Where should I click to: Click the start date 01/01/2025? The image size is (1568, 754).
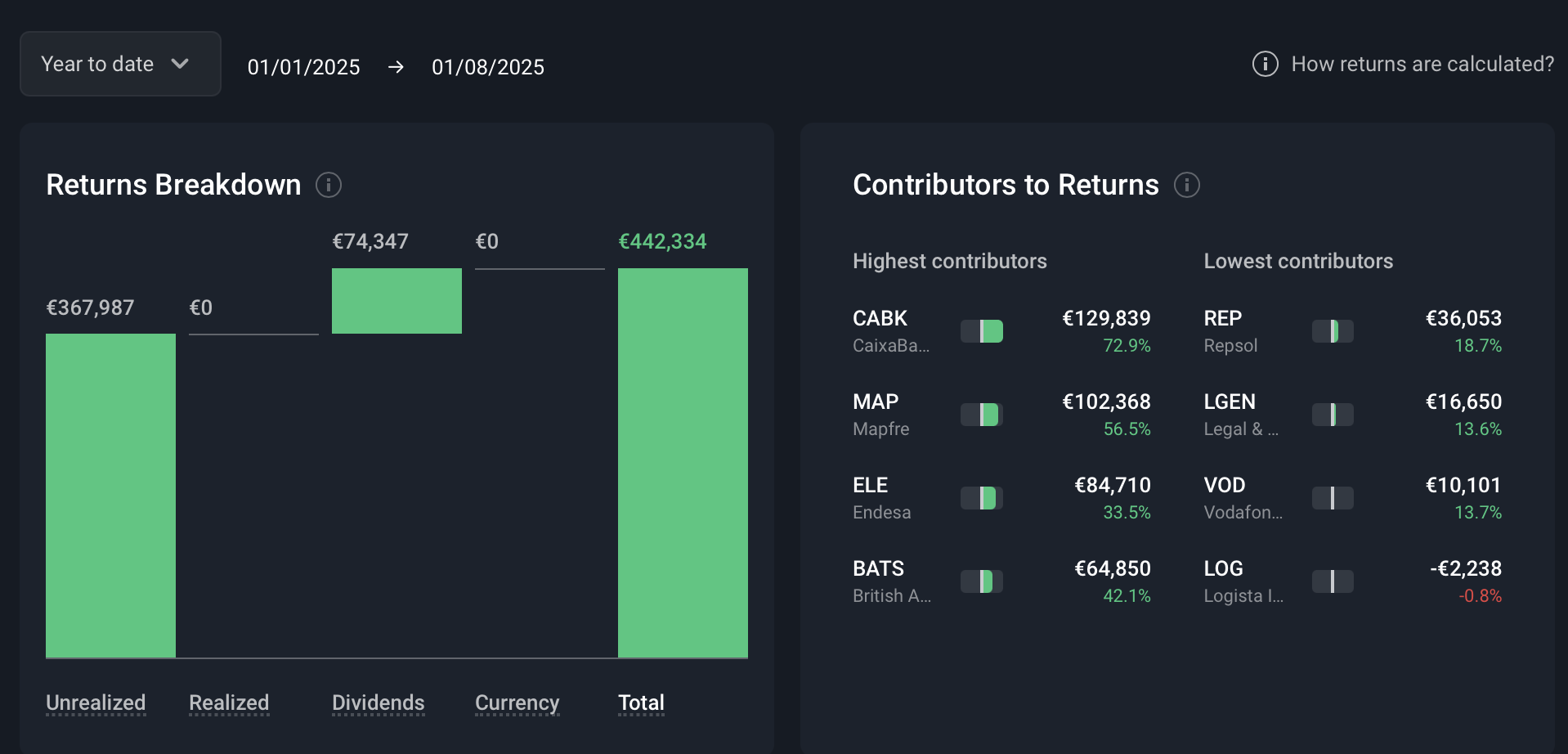(x=303, y=67)
